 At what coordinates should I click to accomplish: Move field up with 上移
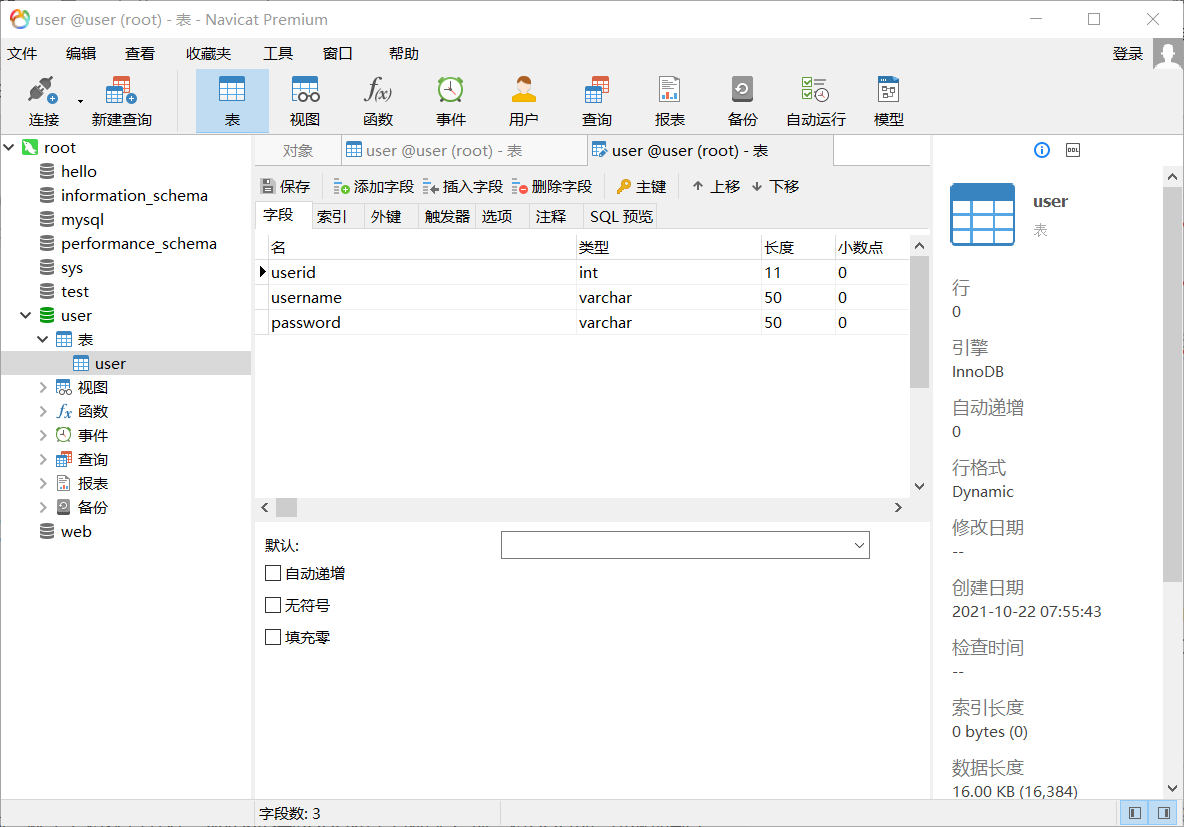coord(717,187)
